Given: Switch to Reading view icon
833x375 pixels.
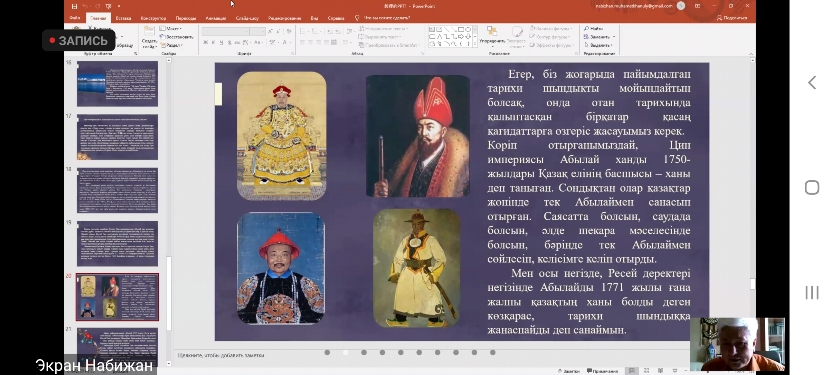Looking at the screenshot, I should tap(660, 371).
